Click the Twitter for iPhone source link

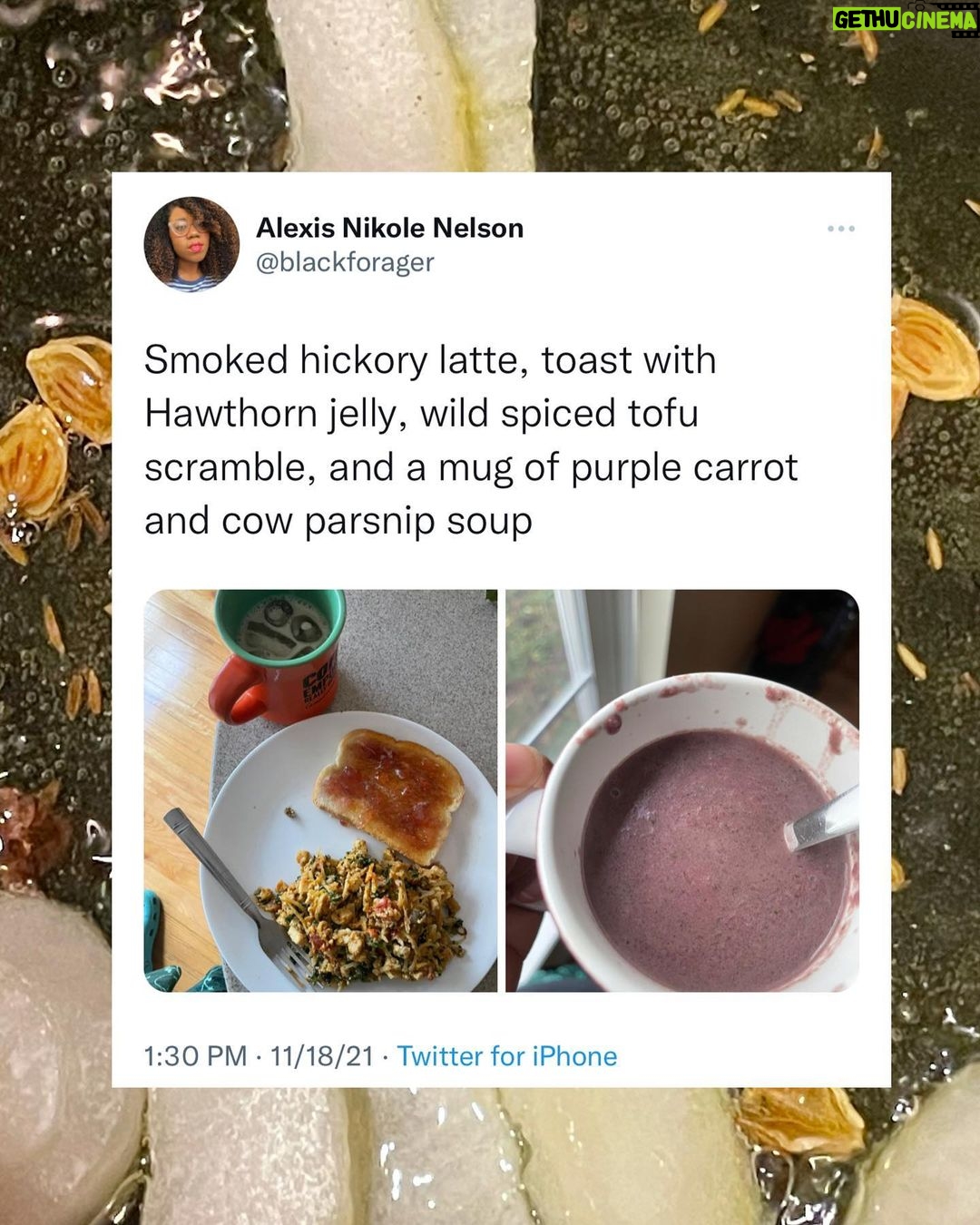(x=507, y=1056)
